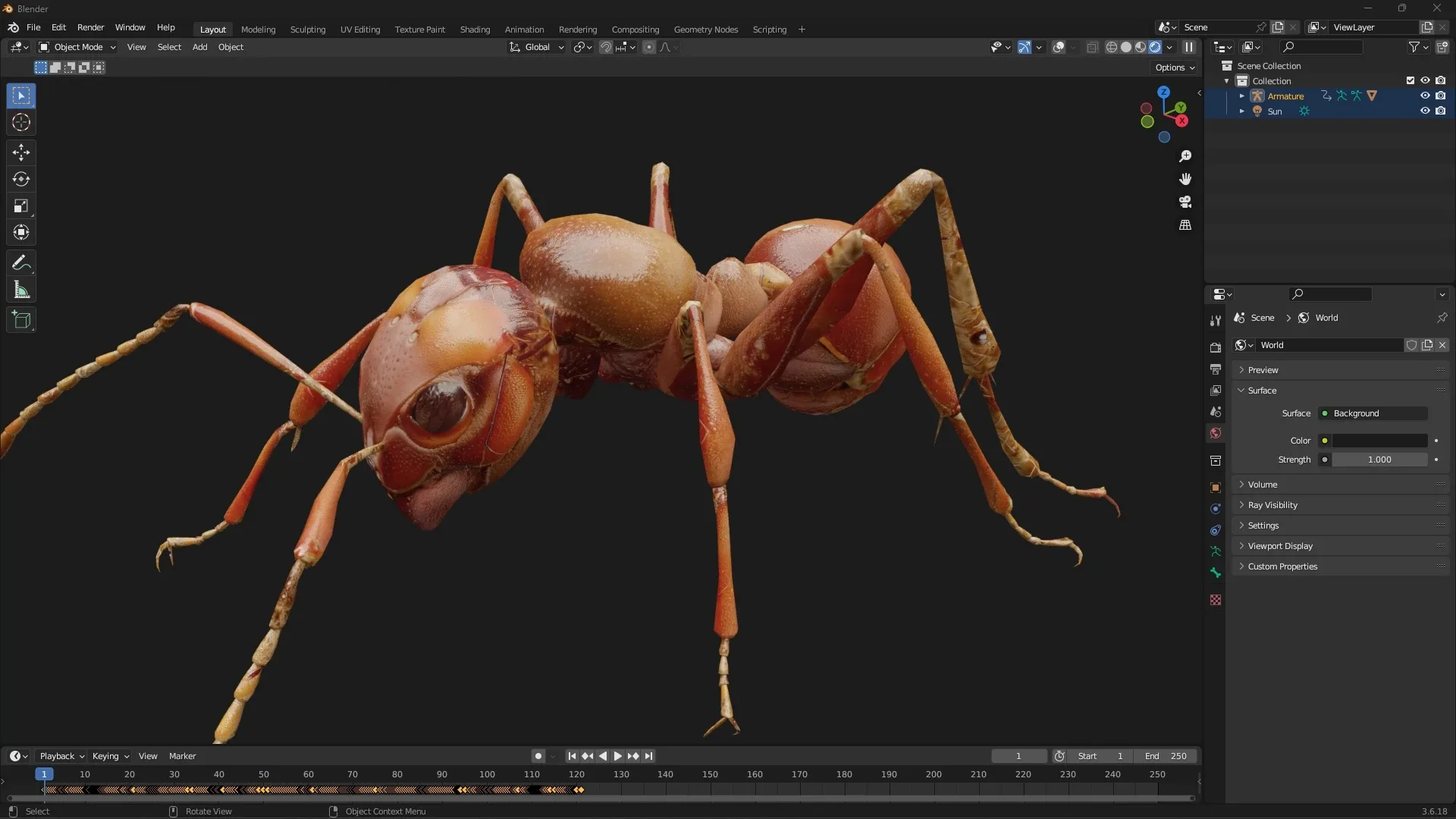This screenshot has height=819, width=1456.
Task: Uncheck the Collection exclusion checkbox
Action: [1410, 80]
